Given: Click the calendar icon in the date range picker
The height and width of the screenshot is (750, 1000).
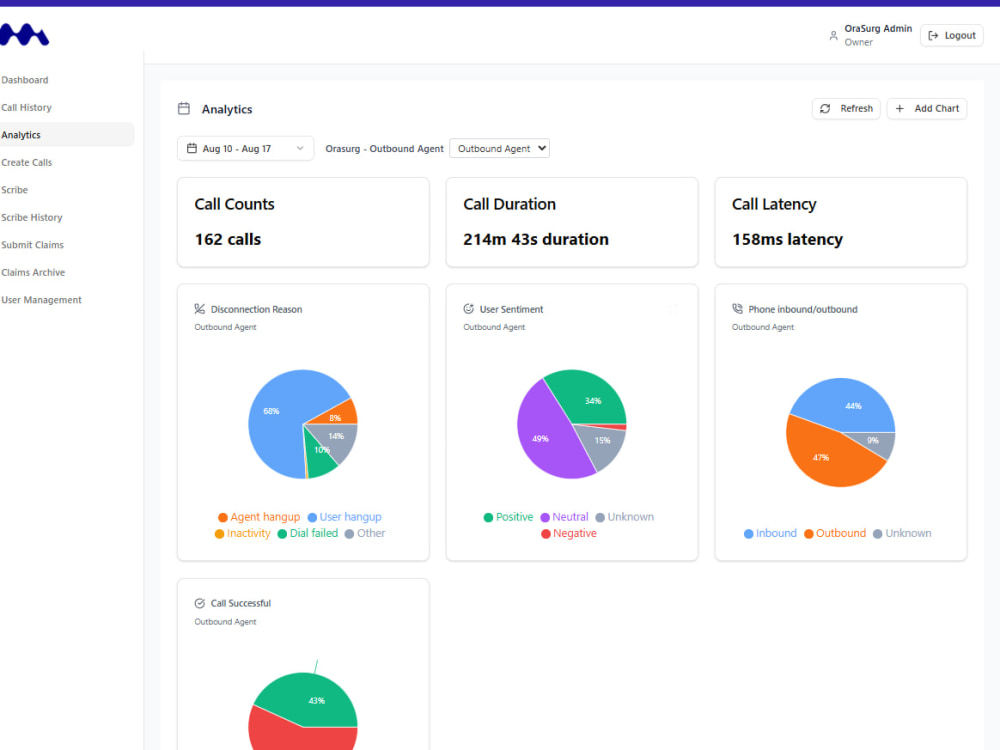Looking at the screenshot, I should pos(191,148).
